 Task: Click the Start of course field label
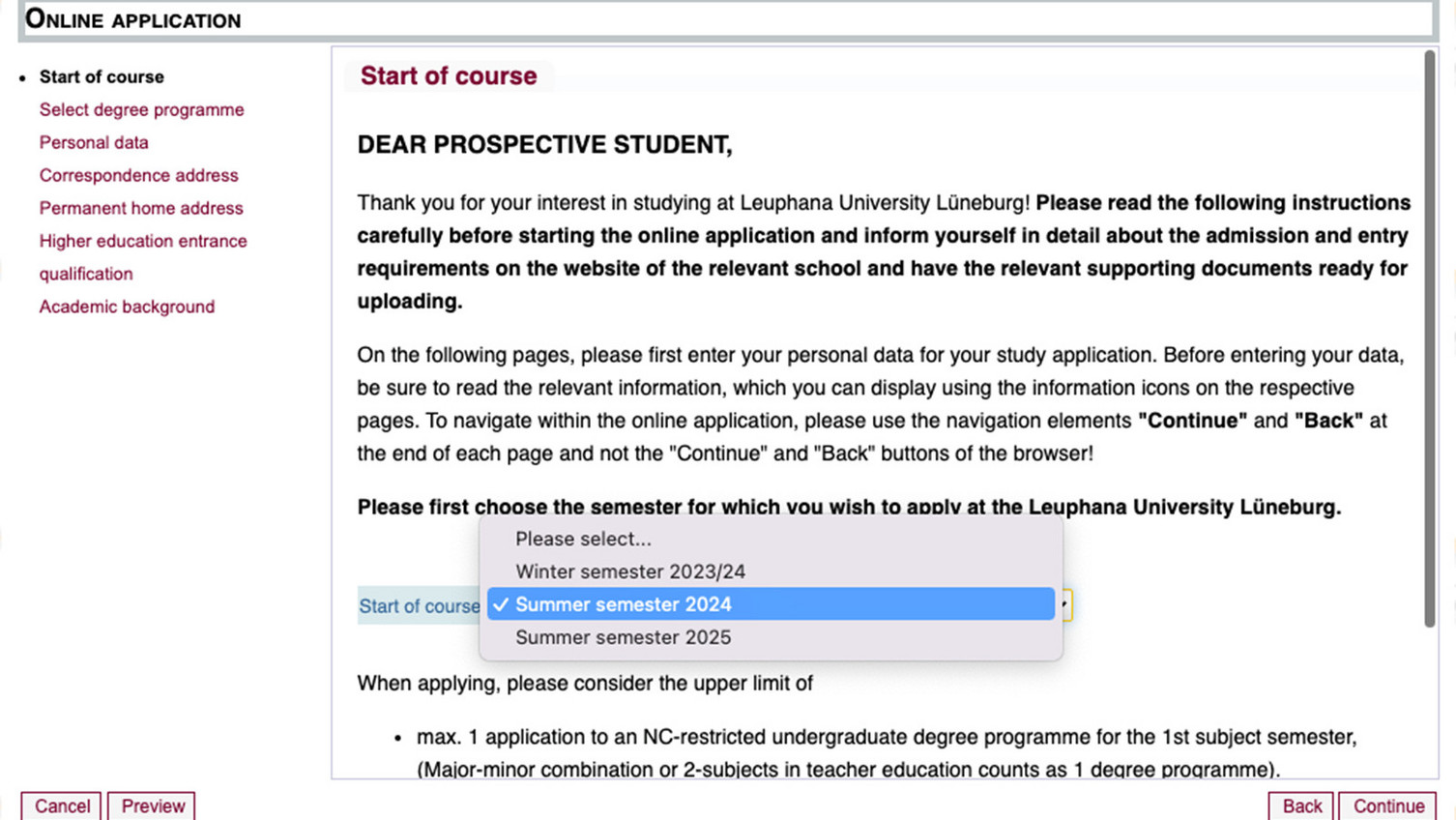[x=419, y=606]
